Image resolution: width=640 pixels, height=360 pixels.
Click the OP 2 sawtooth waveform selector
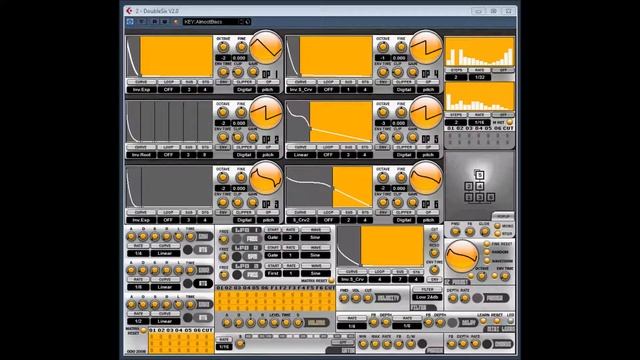(266, 113)
